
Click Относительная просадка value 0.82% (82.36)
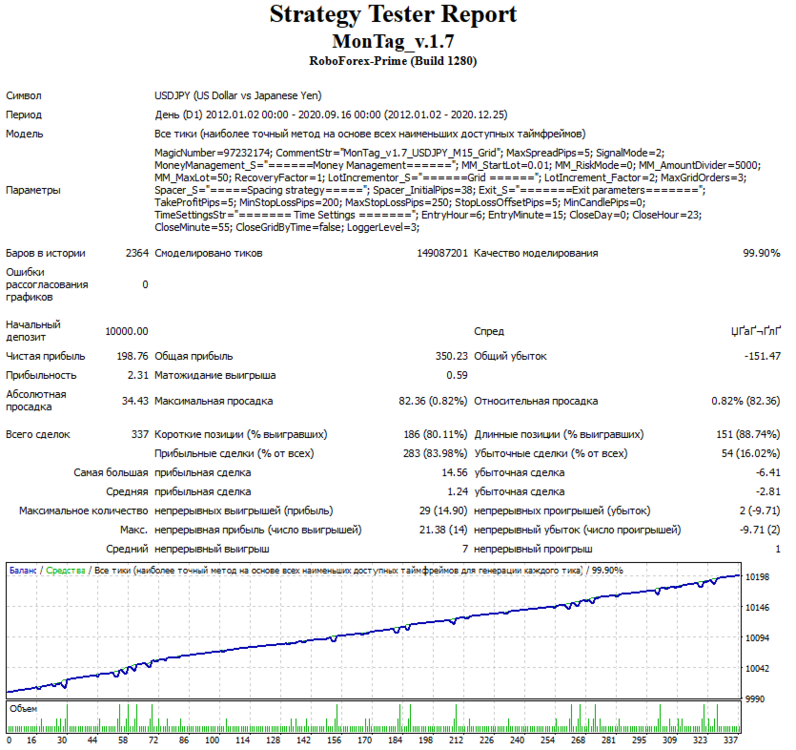tap(746, 401)
